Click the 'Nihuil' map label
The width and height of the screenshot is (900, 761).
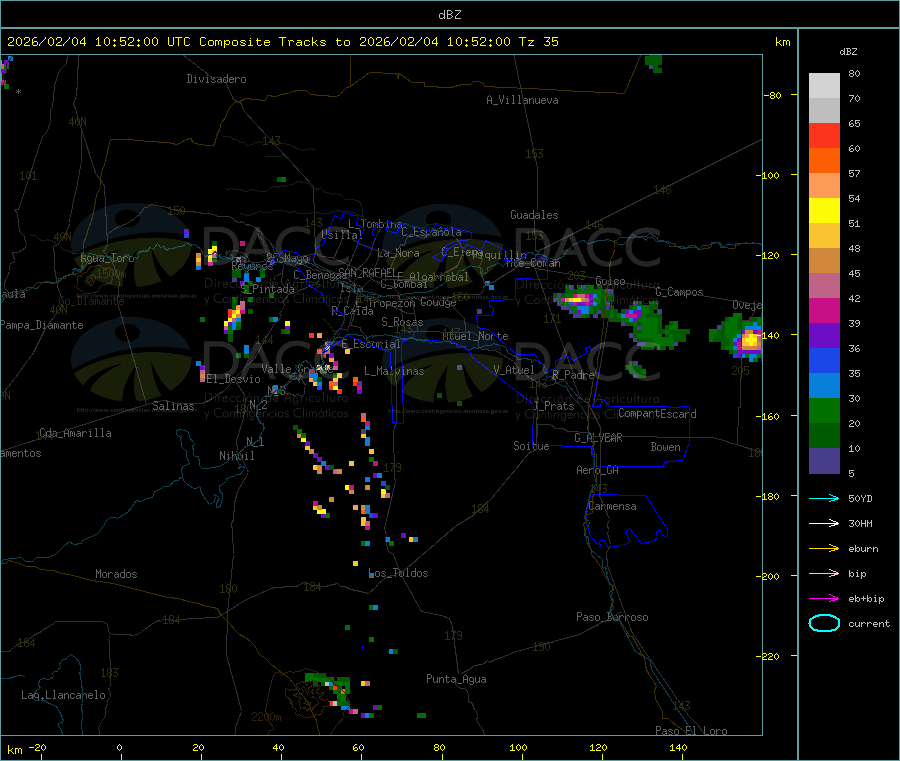click(236, 456)
